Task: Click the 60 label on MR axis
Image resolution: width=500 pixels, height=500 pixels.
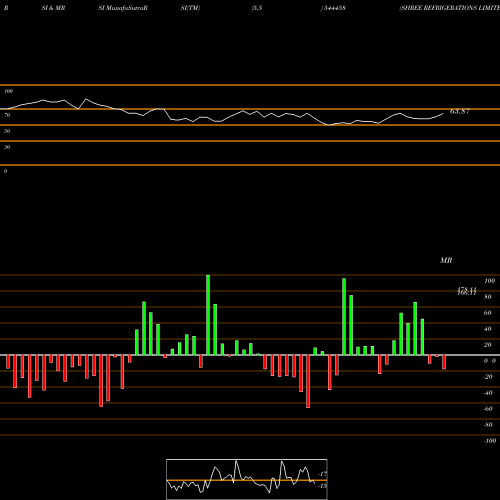Action: [x=488, y=313]
